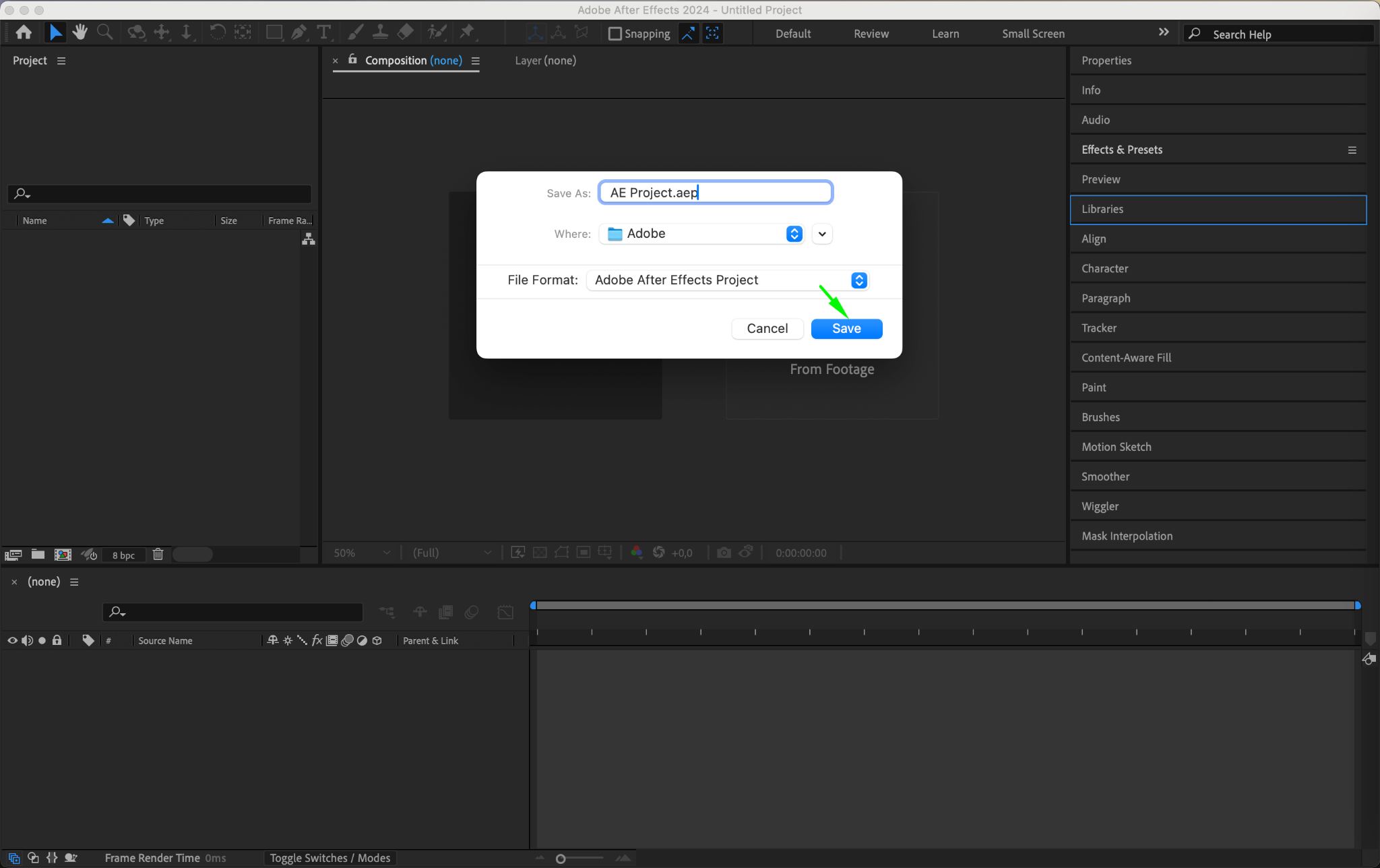
Task: Enable the Snapping checkbox
Action: pyautogui.click(x=615, y=34)
